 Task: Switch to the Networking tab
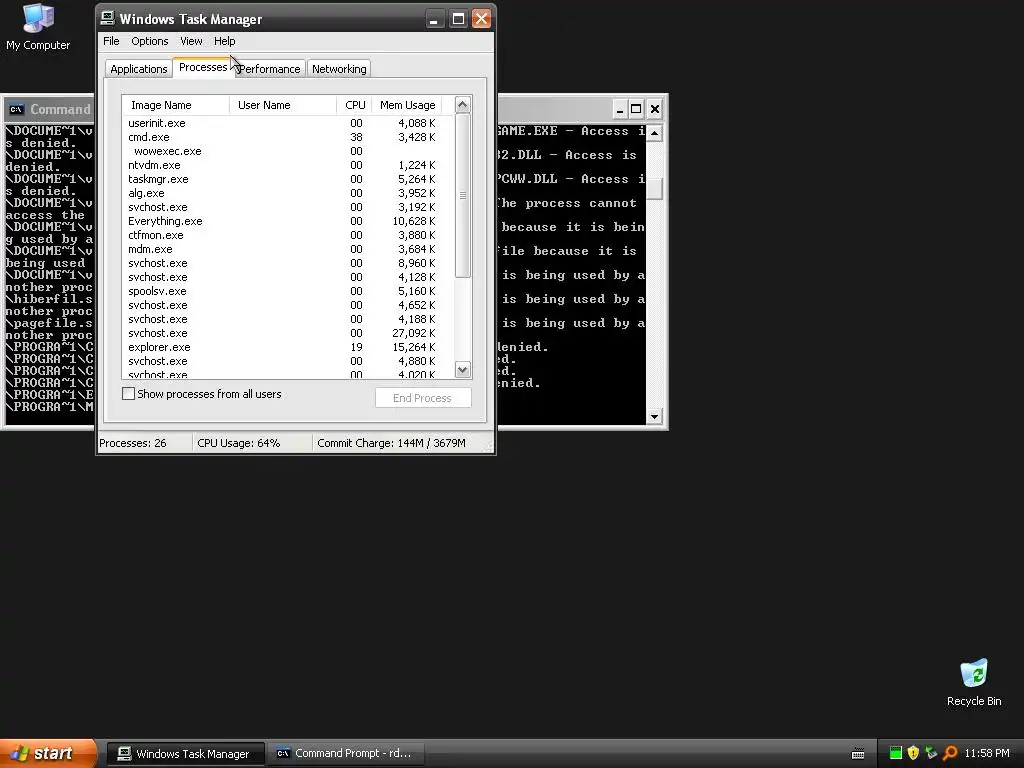point(339,69)
